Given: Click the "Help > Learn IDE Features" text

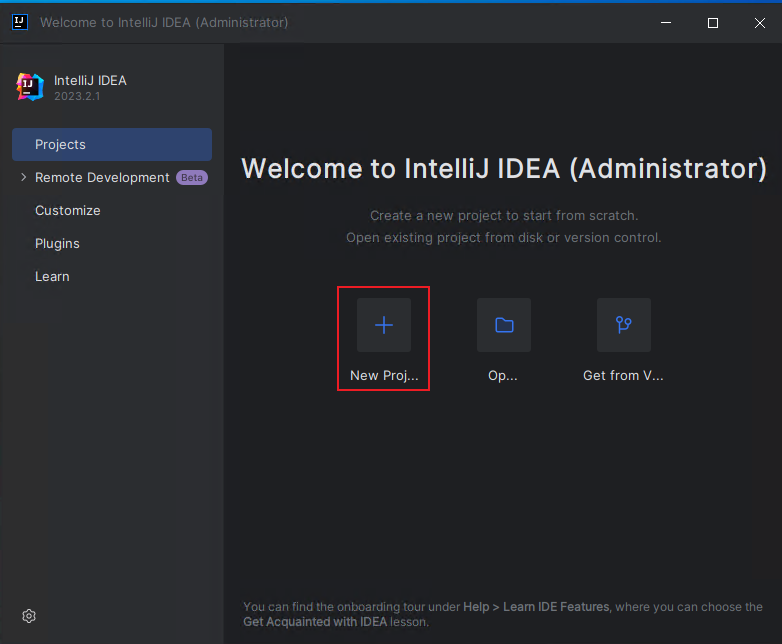Looking at the screenshot, I should click(x=536, y=607).
